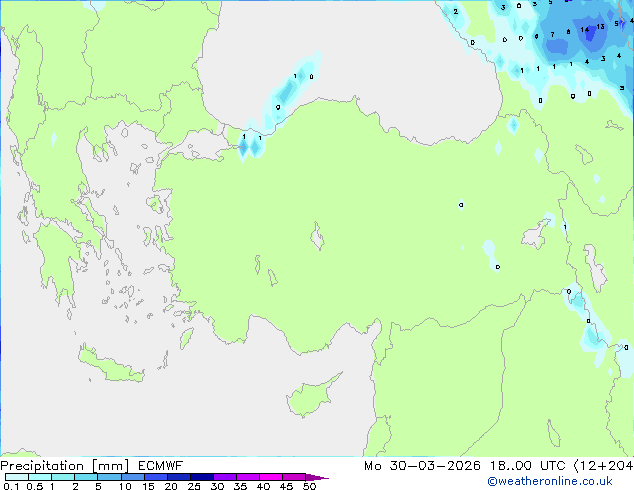The height and width of the screenshot is (490, 634).
Task: Click the '2' value on the map near the Black Sea coast
Action: tap(456, 11)
